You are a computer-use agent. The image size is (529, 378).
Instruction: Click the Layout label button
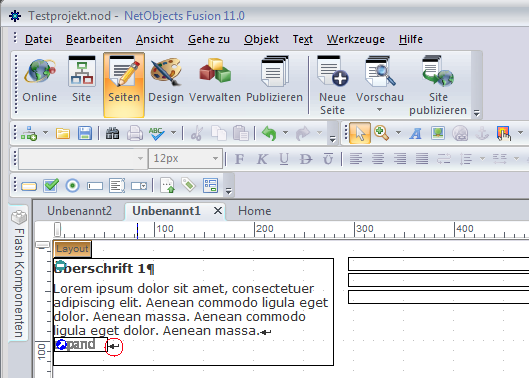(x=72, y=249)
